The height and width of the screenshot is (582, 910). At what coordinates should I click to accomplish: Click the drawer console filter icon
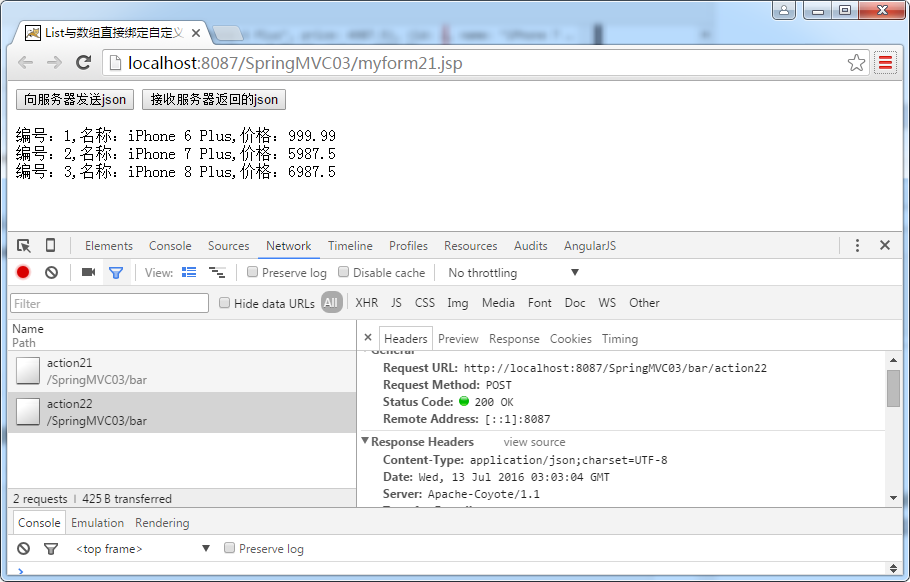pos(51,548)
